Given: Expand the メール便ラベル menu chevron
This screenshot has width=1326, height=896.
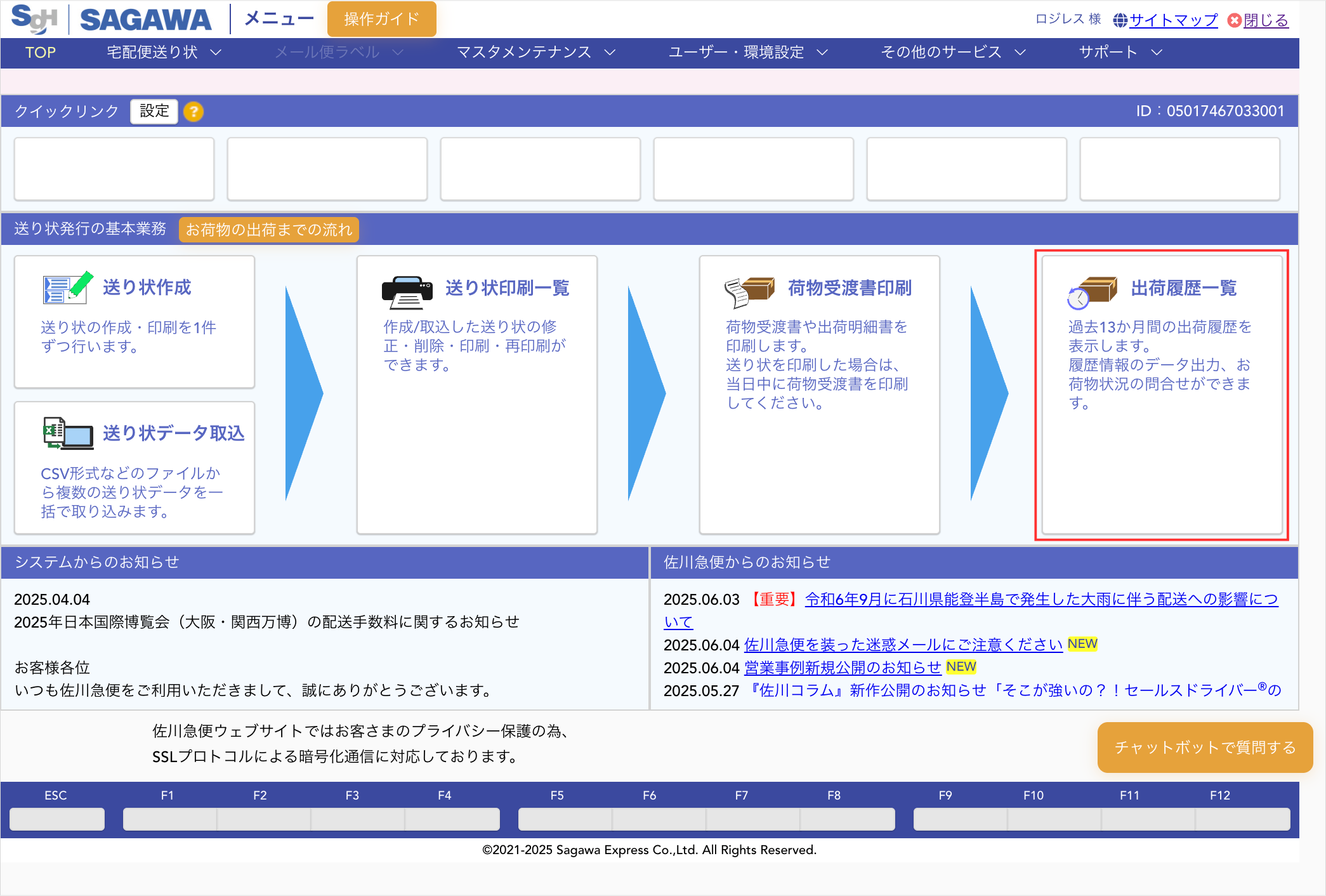Looking at the screenshot, I should point(398,52).
